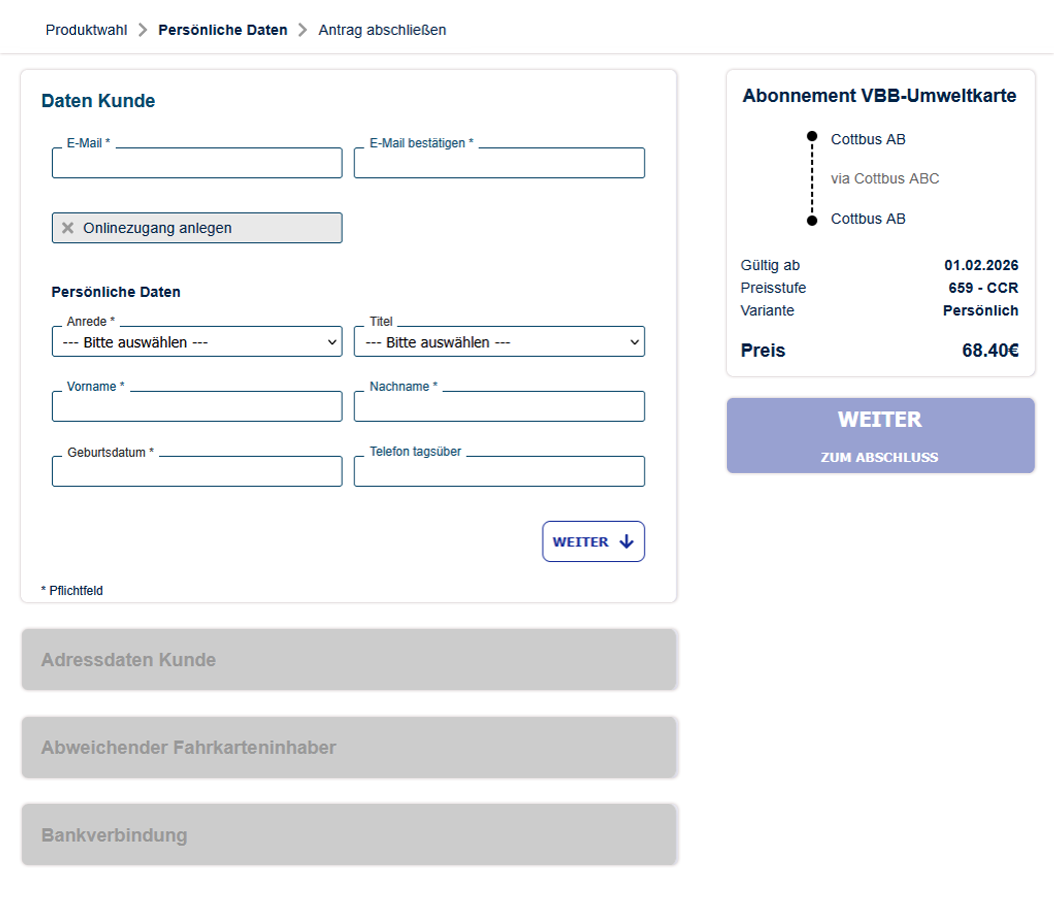This screenshot has height=899, width=1054.
Task: Focus the Telefon tagsüber field
Action: coord(499,472)
